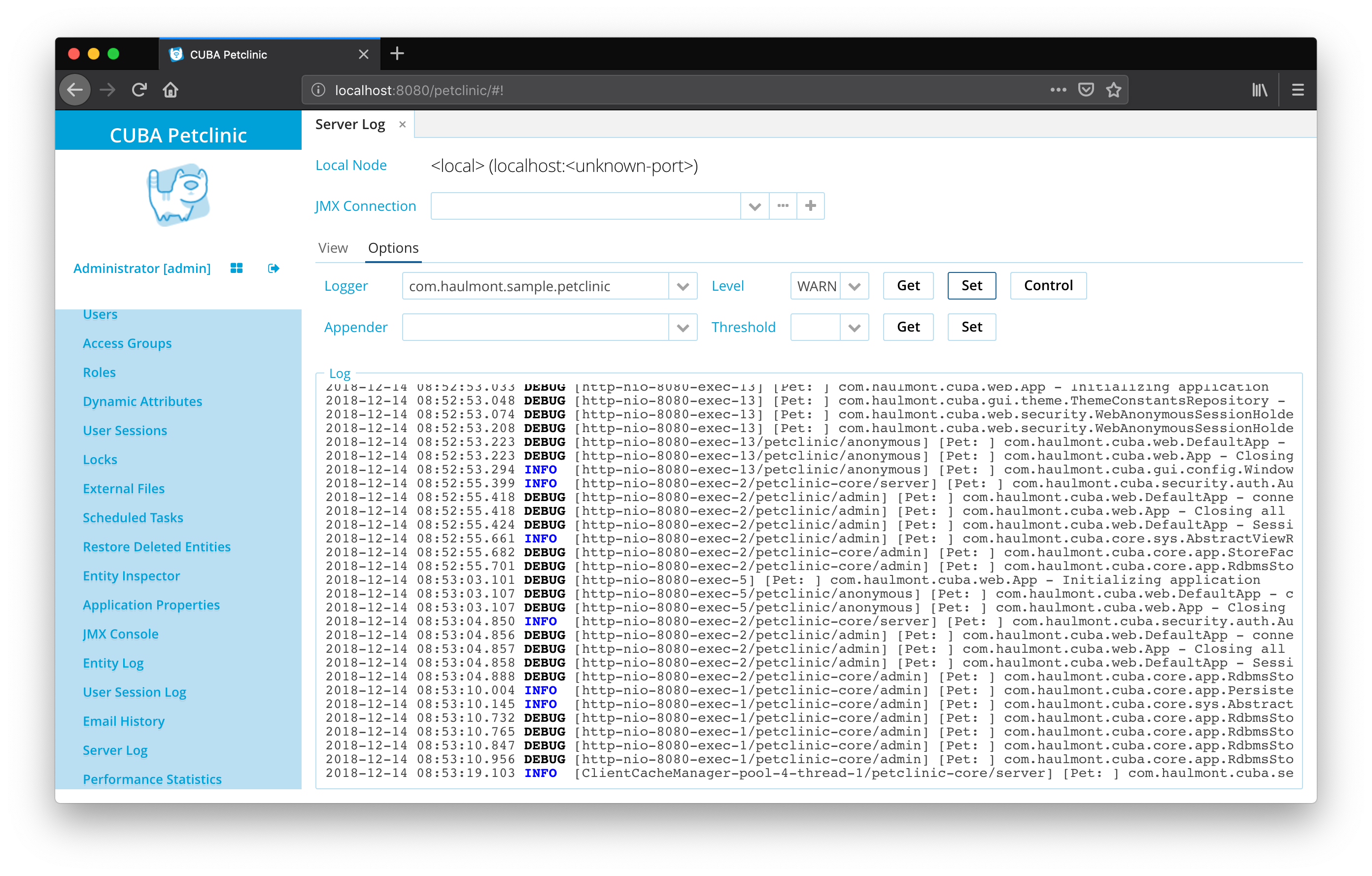Bookmark page with the star icon

1113,90
